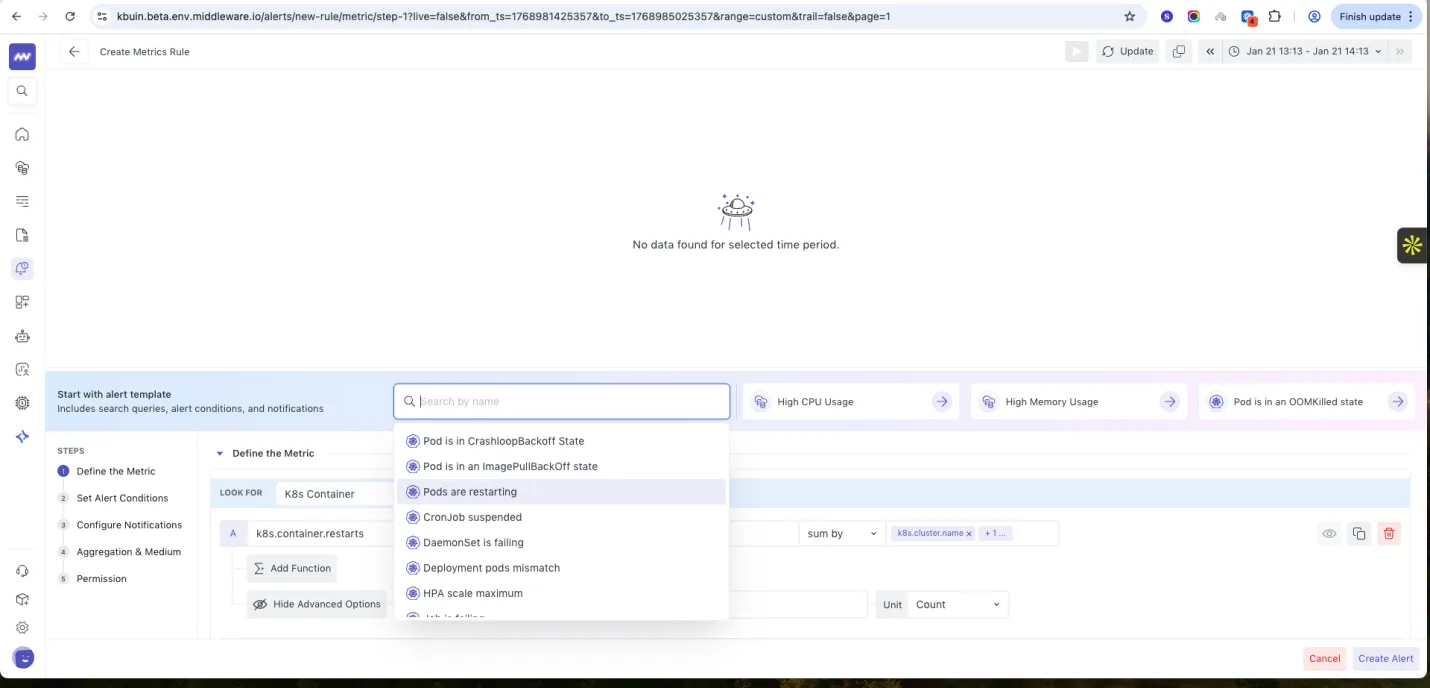Choose Pod is in an OOMKilled state card
The height and width of the screenshot is (688, 1430).
[x=1307, y=401]
